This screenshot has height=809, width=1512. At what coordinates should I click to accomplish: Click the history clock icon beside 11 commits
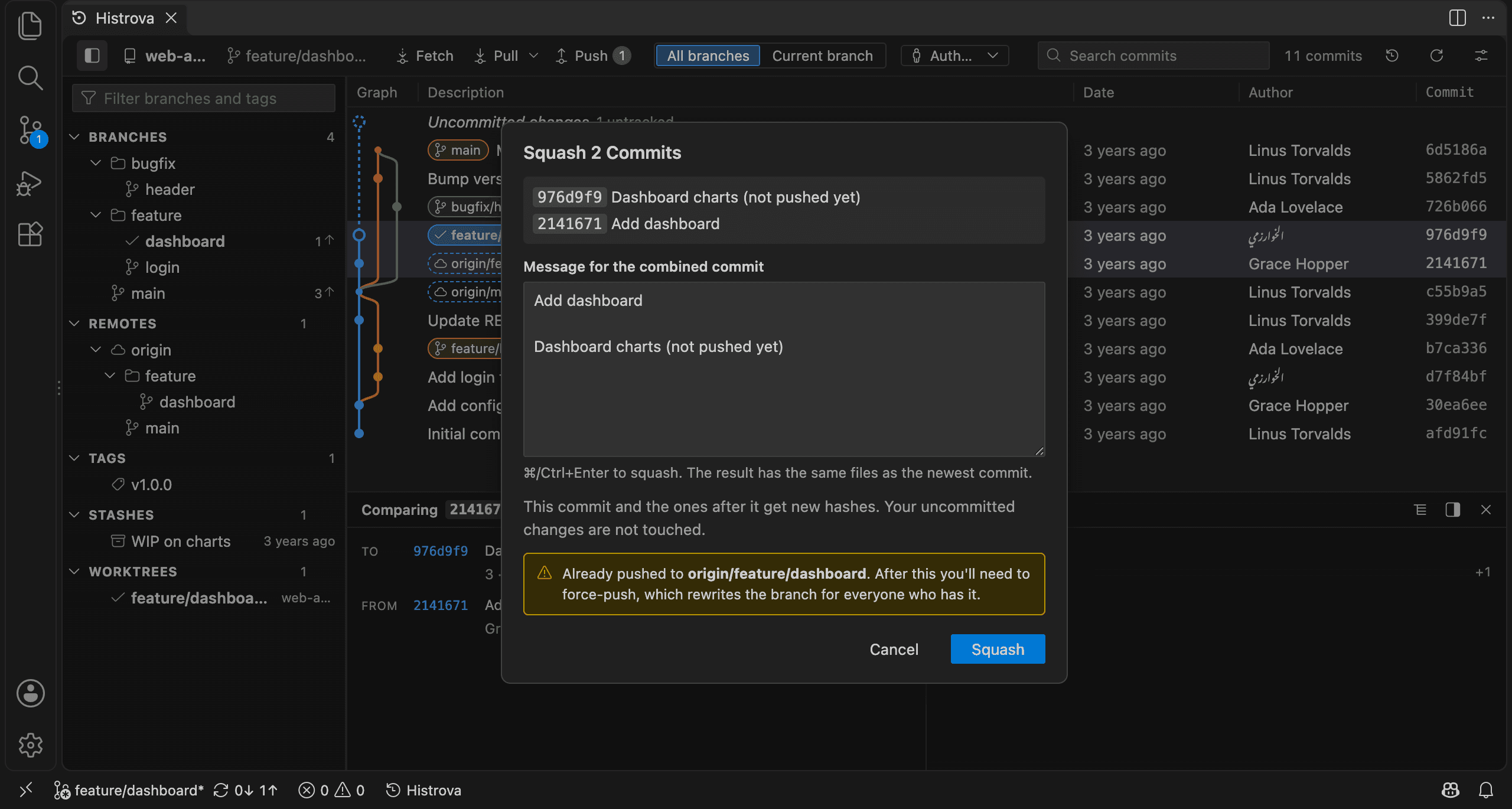point(1392,56)
